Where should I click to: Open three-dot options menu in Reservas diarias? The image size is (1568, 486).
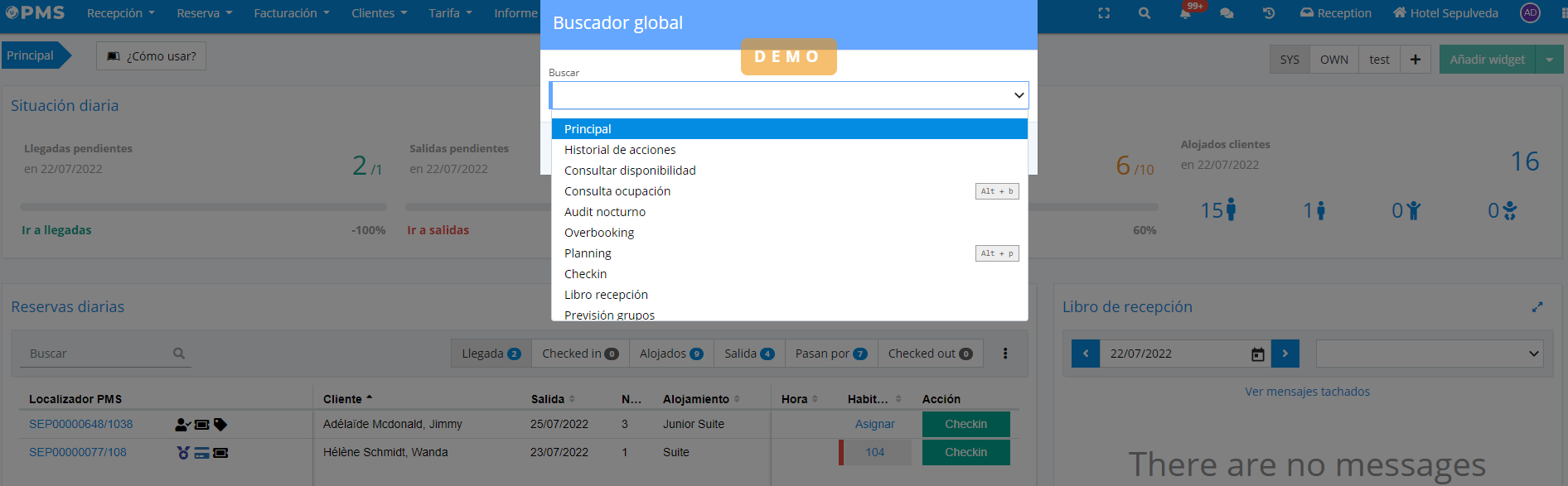coord(1005,354)
